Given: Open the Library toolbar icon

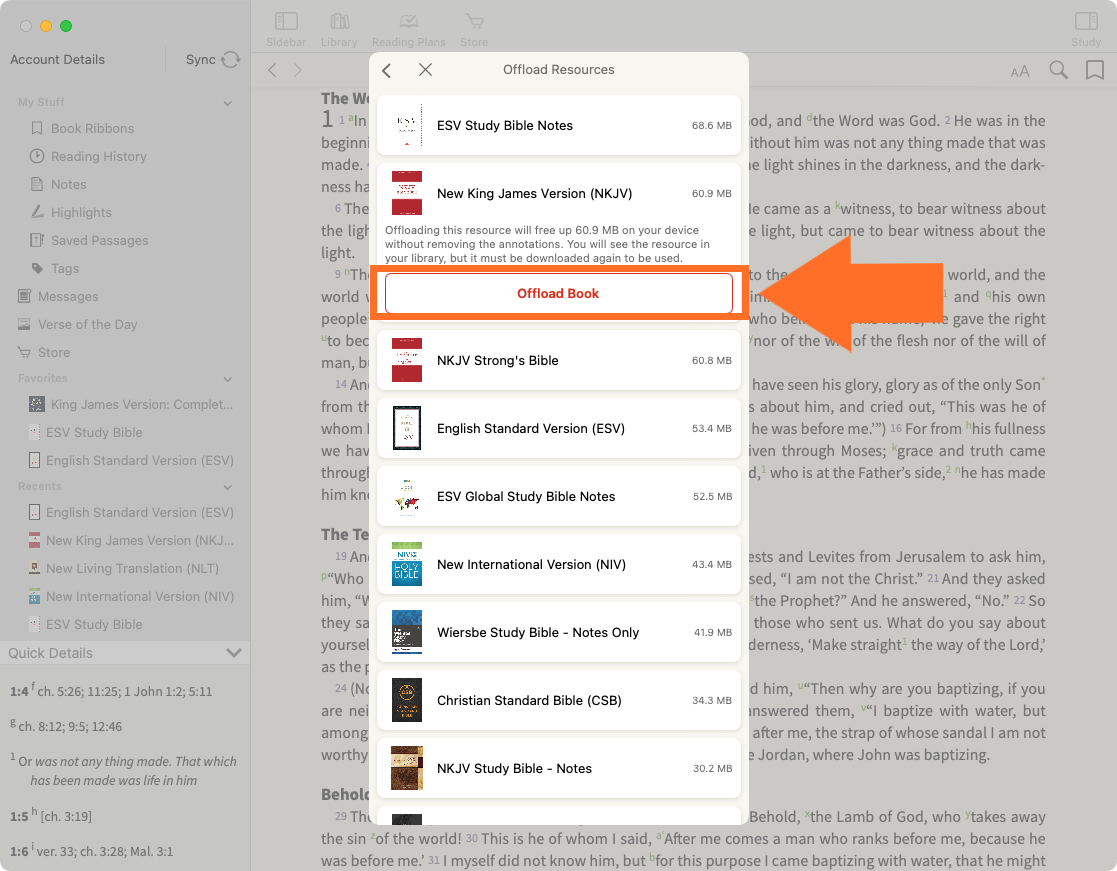Looking at the screenshot, I should [x=340, y=21].
